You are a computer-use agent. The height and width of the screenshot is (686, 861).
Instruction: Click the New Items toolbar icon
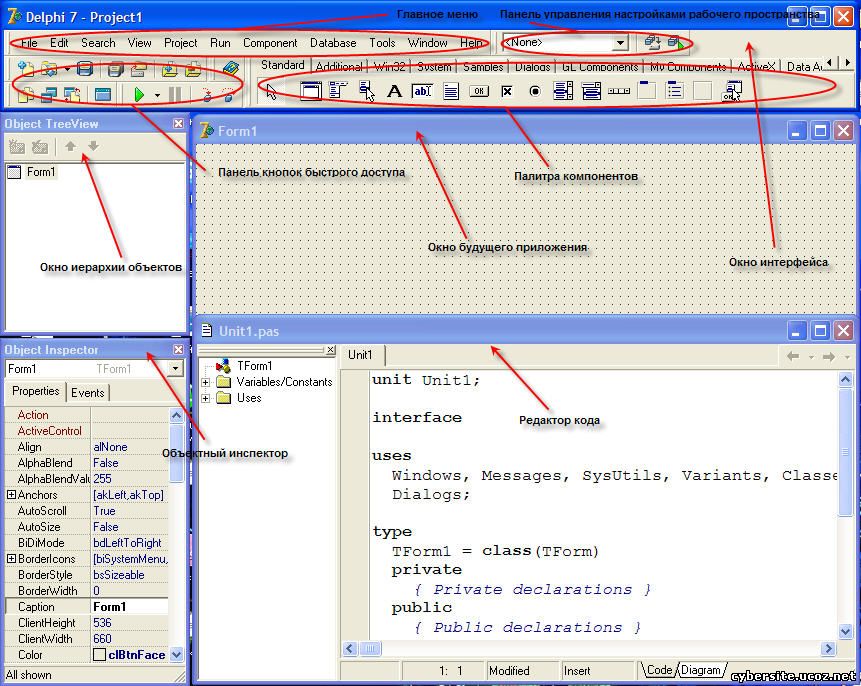click(x=25, y=69)
